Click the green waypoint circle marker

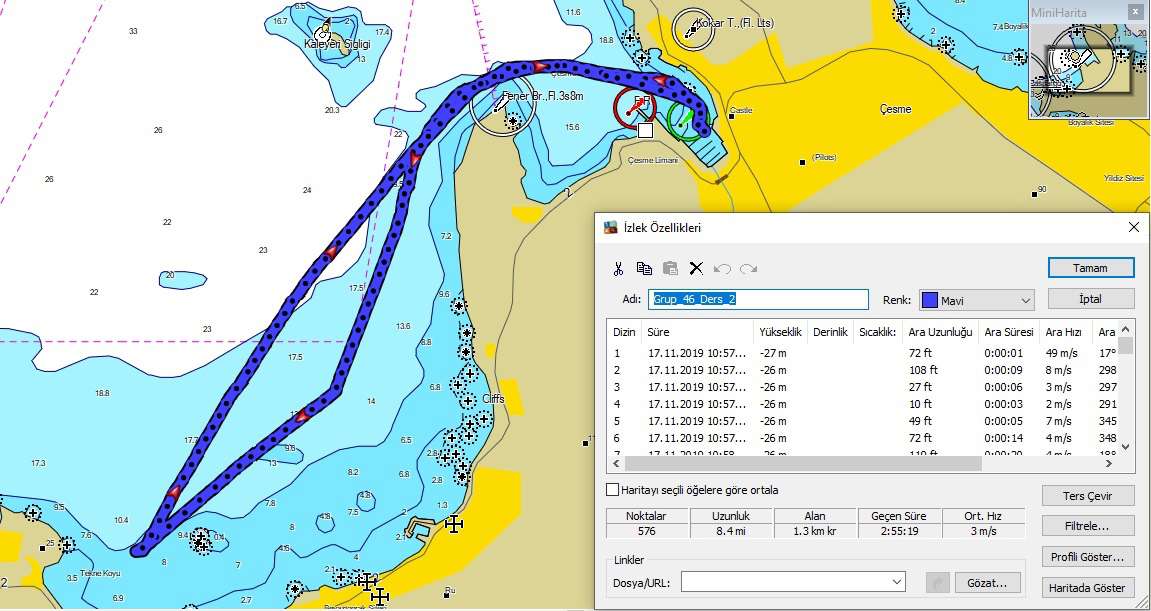tap(684, 120)
